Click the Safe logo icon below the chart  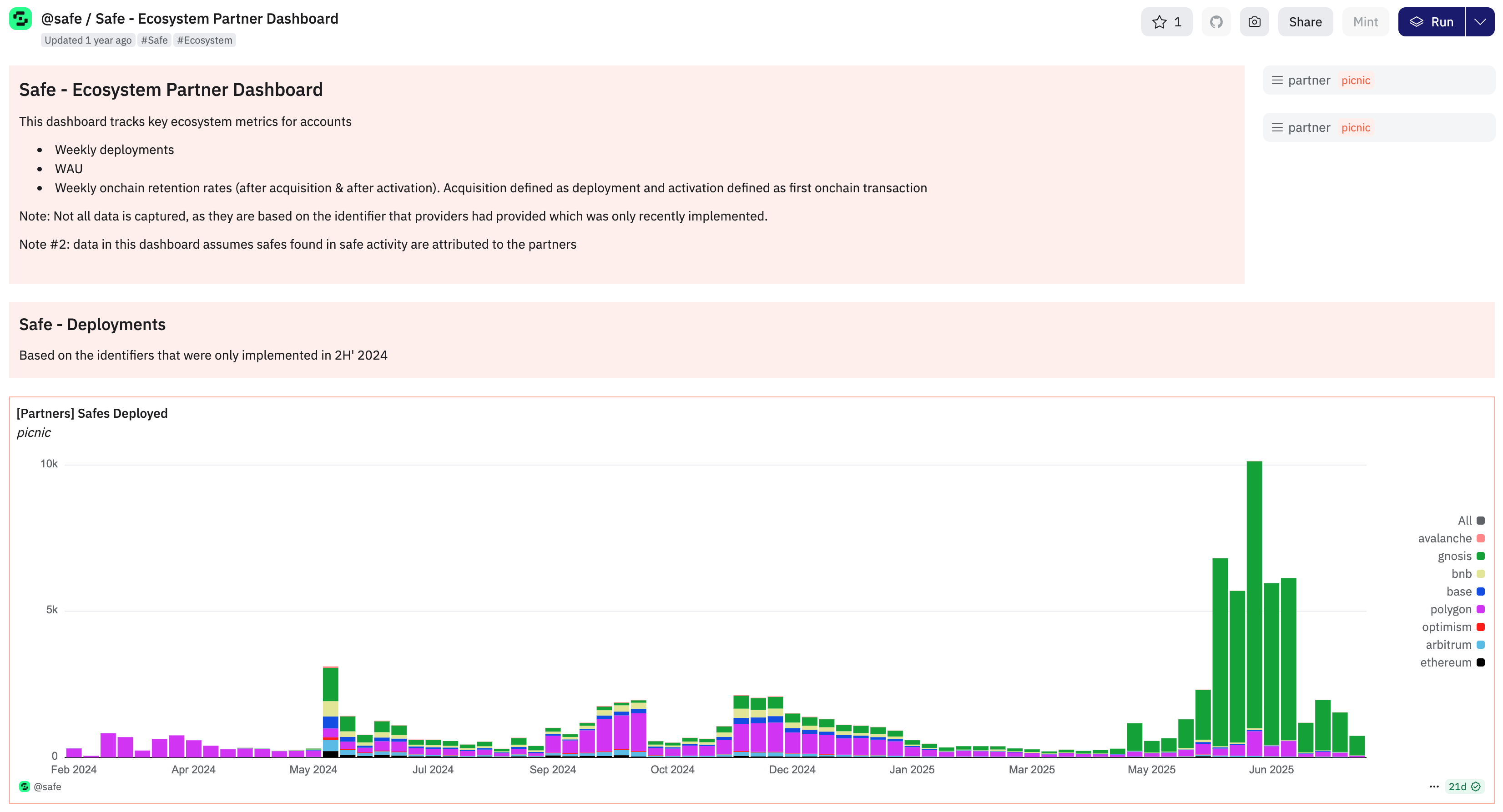pyautogui.click(x=25, y=787)
